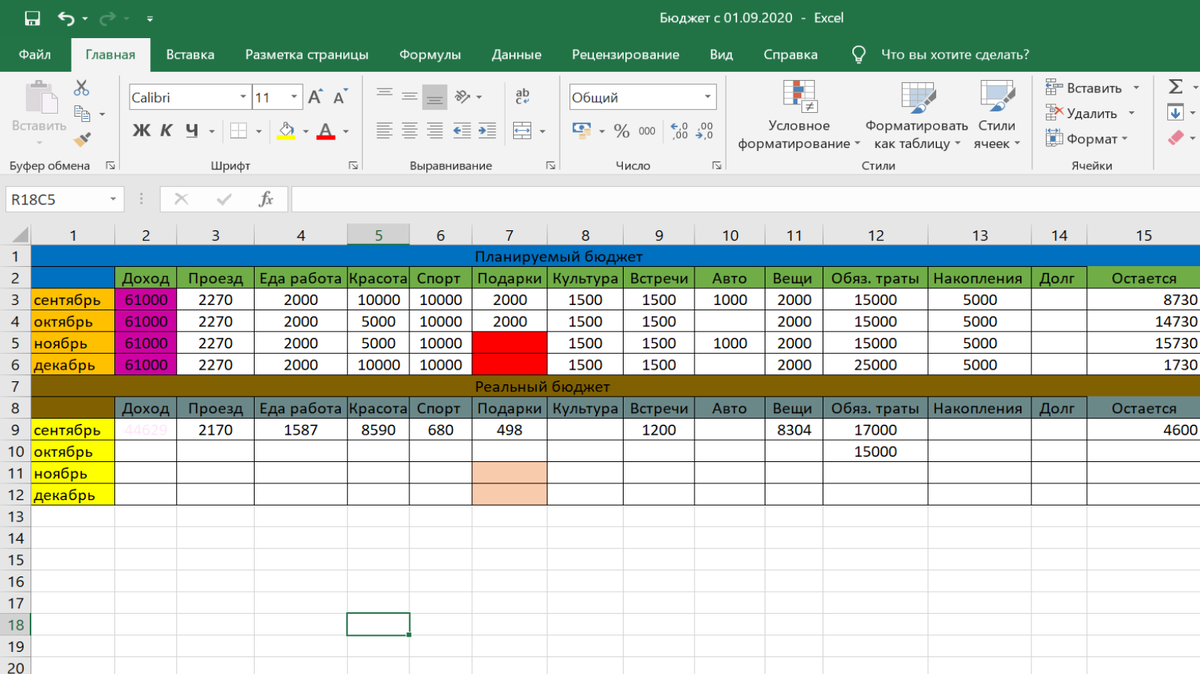Switch to Разметка страницы tab

(x=307, y=54)
